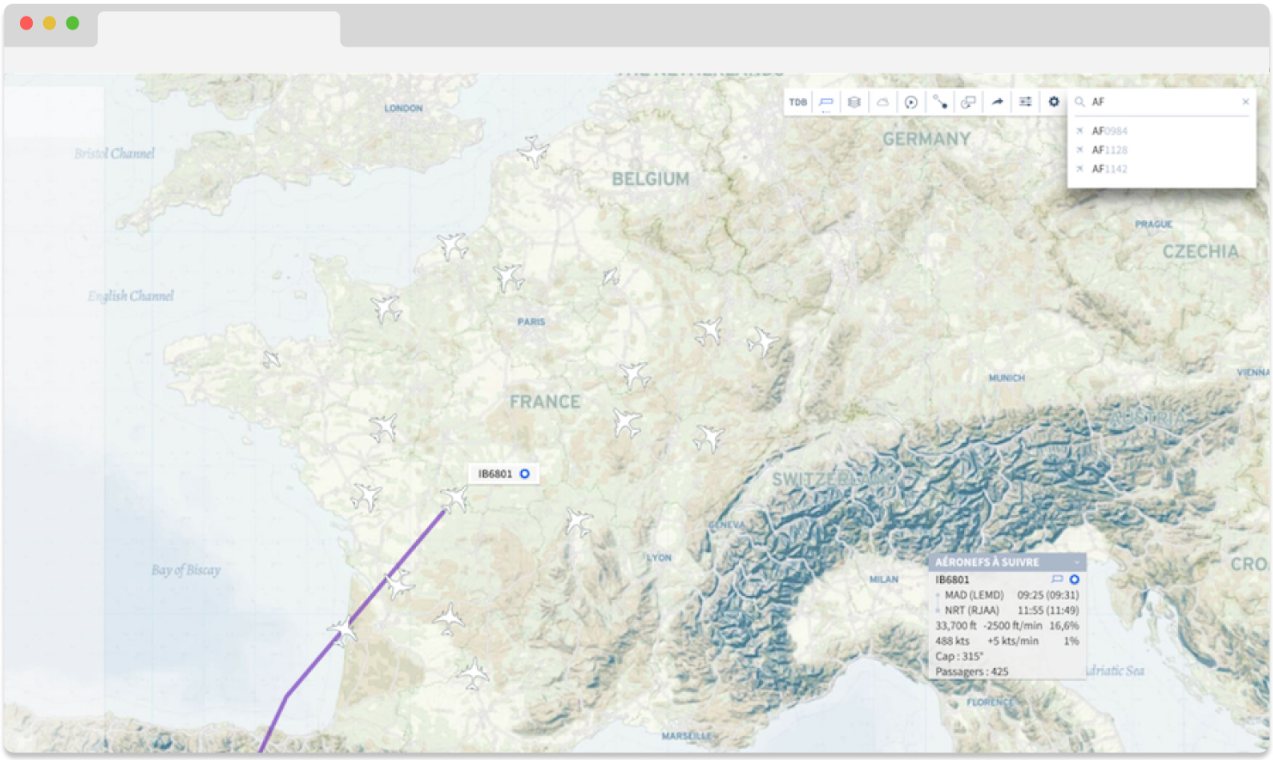Click the Passagers : 425 line
The width and height of the screenshot is (1273, 760).
pyautogui.click(x=972, y=672)
